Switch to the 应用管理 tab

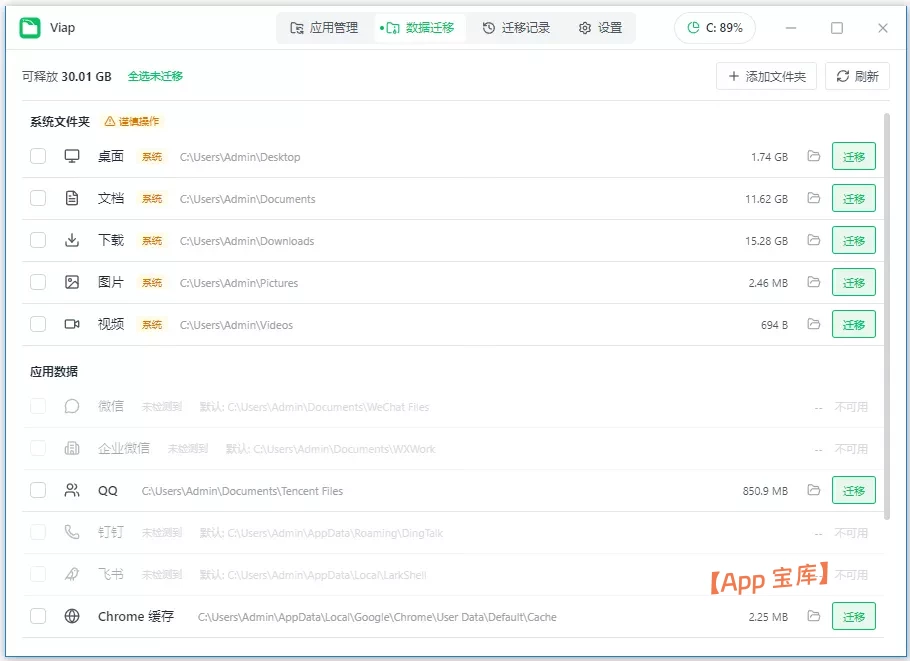click(324, 28)
